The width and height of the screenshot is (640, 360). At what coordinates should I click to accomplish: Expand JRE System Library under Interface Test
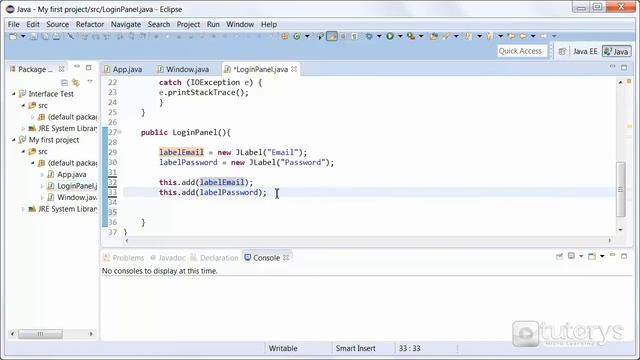point(23,128)
